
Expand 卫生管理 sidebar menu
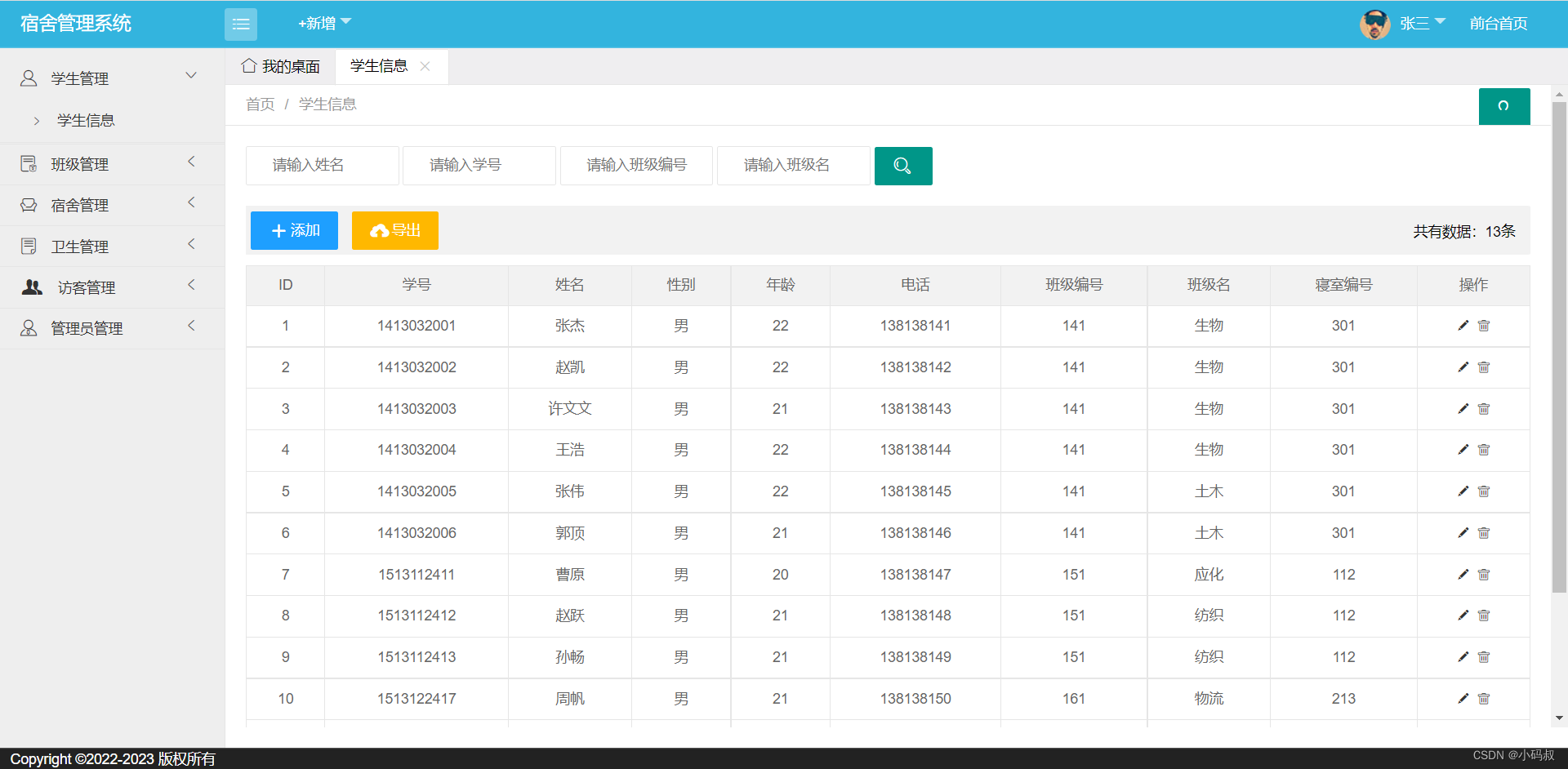pos(112,247)
